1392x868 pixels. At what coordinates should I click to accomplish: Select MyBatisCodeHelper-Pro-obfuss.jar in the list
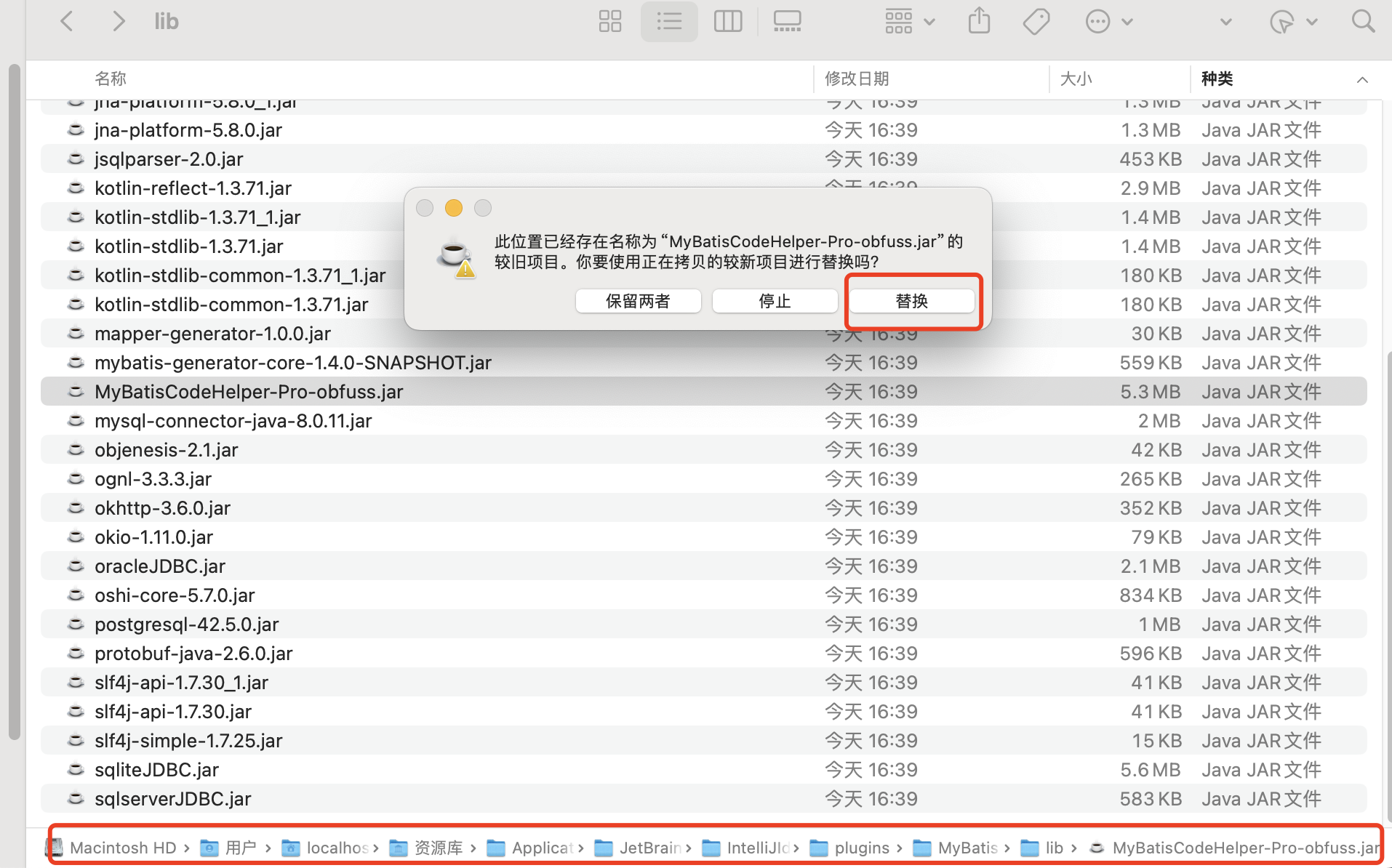tap(704, 392)
